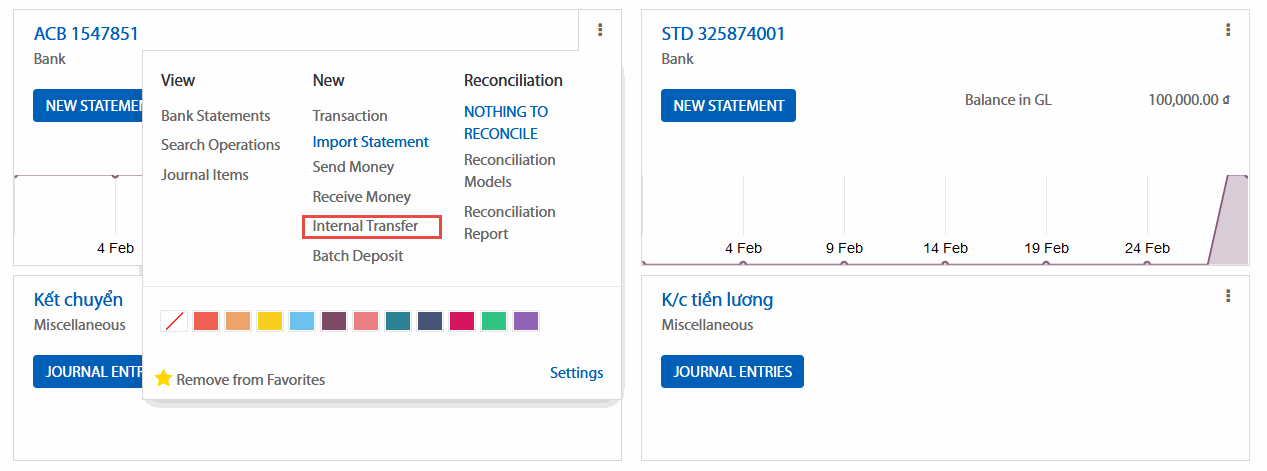1267x471 pixels.
Task: Open the STD 325874001 journal title link
Action: coord(723,34)
